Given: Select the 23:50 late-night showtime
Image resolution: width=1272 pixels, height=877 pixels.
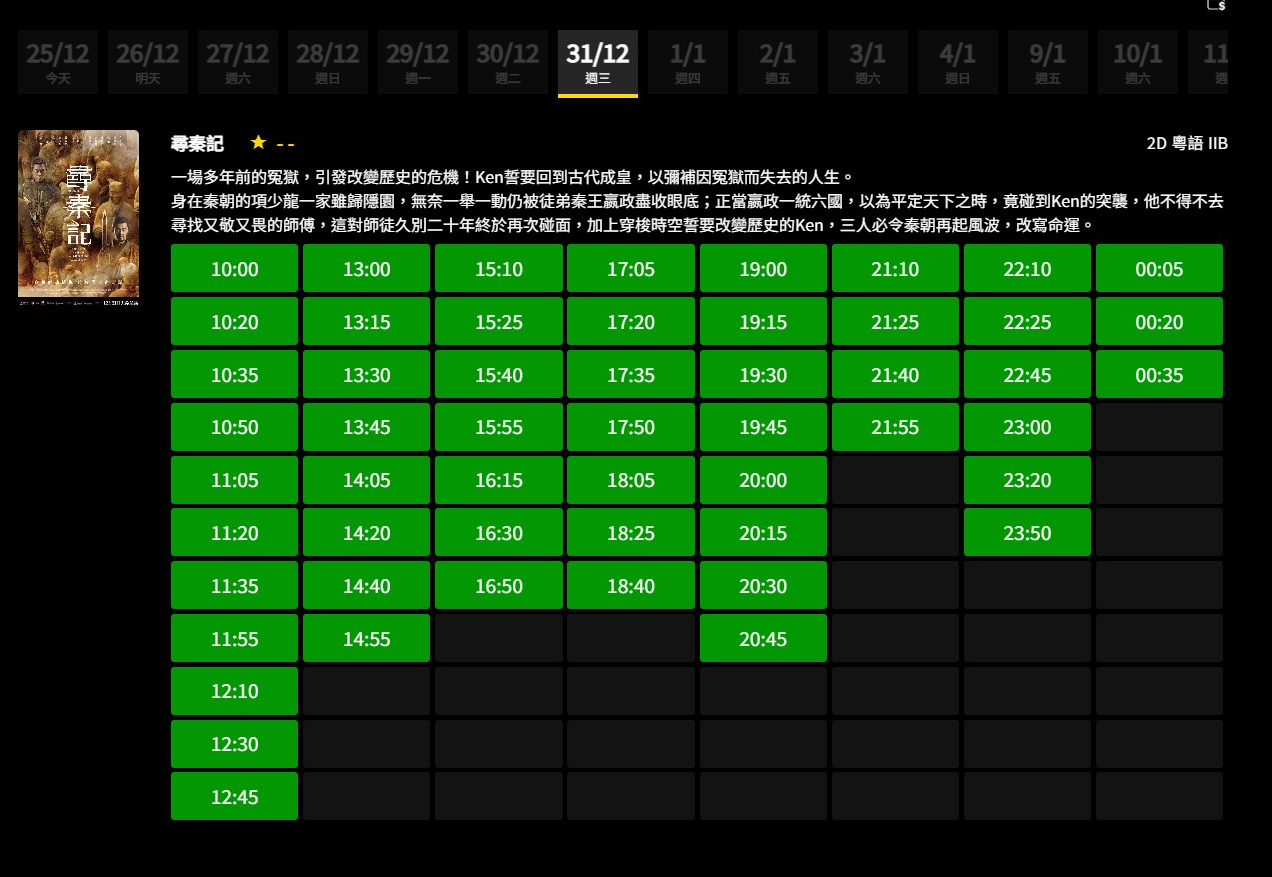Looking at the screenshot, I should pyautogui.click(x=1027, y=533).
